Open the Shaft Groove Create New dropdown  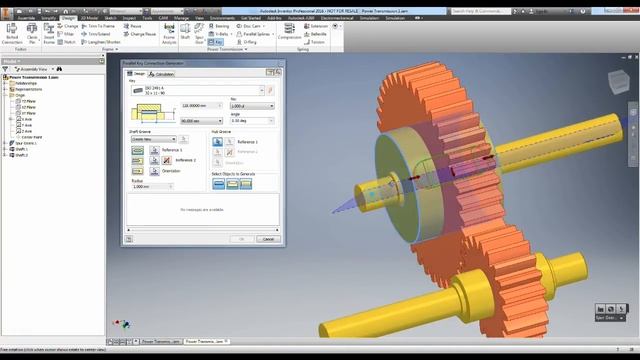pyautogui.click(x=173, y=139)
